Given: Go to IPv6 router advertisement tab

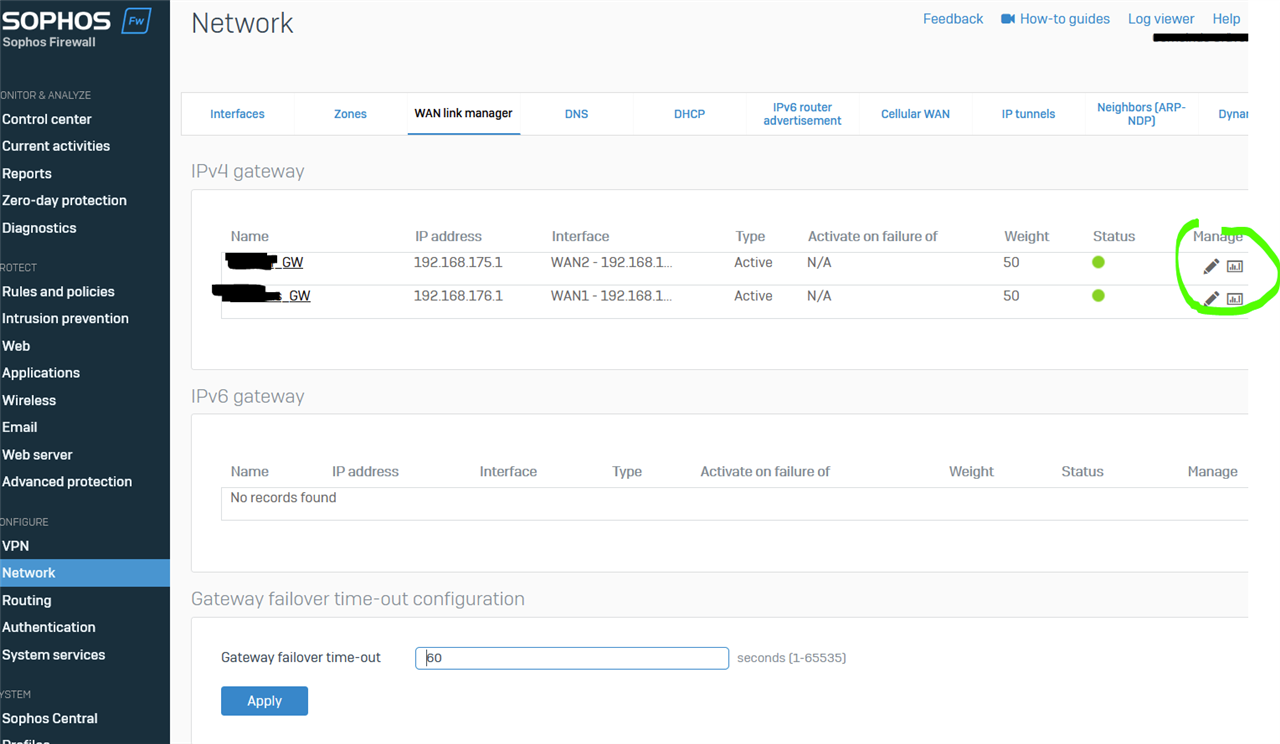Looking at the screenshot, I should pyautogui.click(x=802, y=114).
